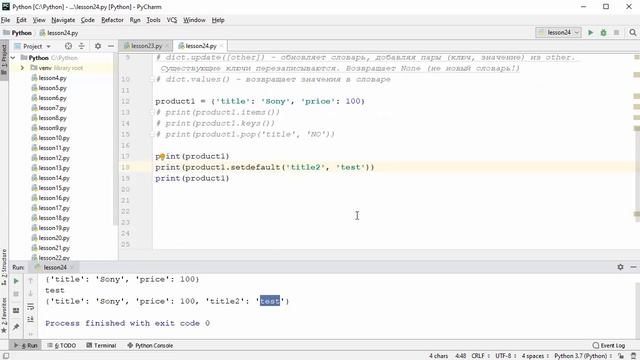The height and width of the screenshot is (360, 640).
Task: Open the Refactor menu
Action: (x=112, y=20)
